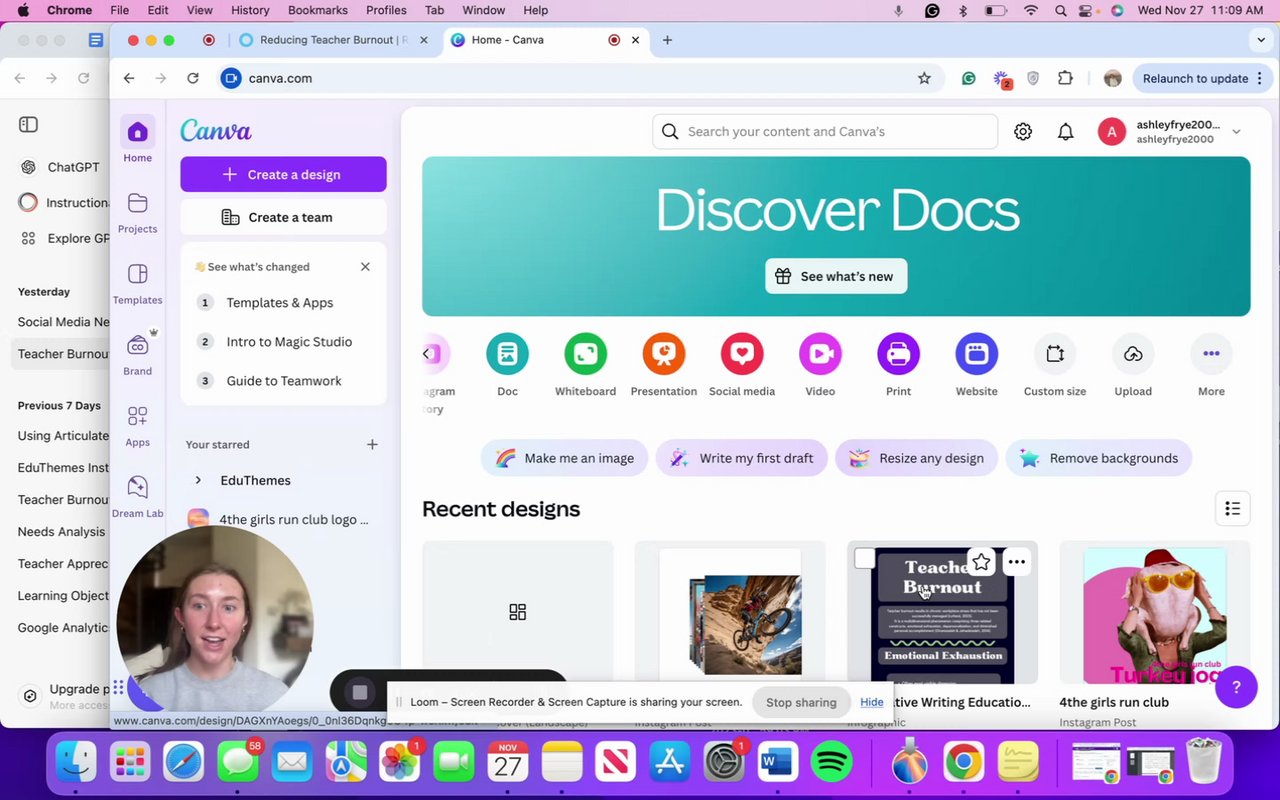The width and height of the screenshot is (1280, 800).
Task: Open Dream Lab in the Canva sidebar
Action: click(138, 496)
